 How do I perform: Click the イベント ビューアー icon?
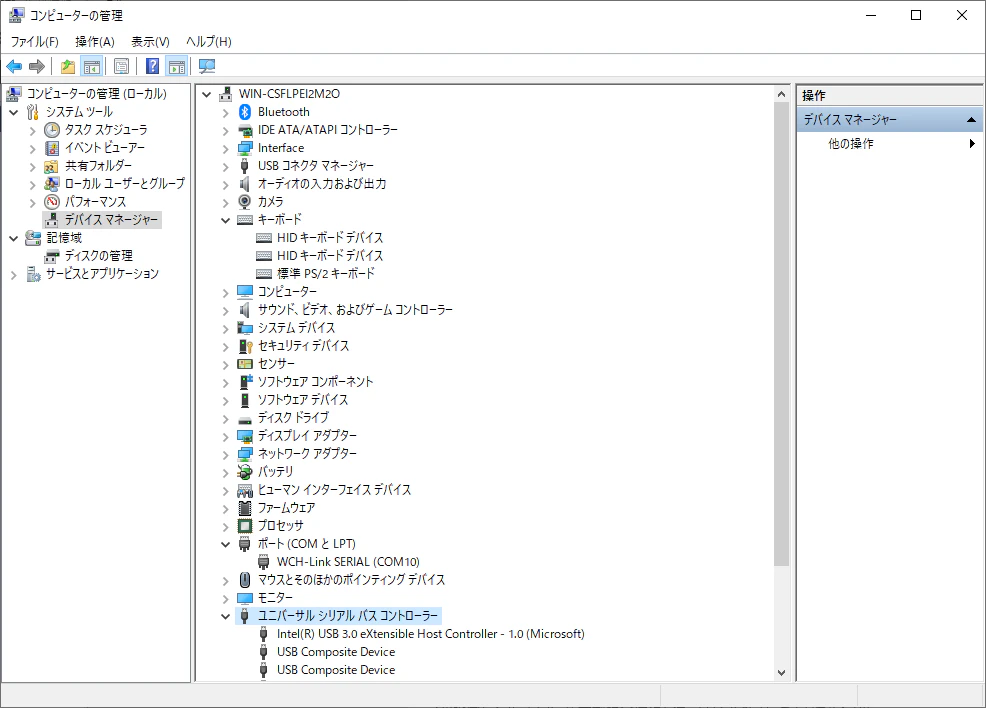click(x=52, y=148)
